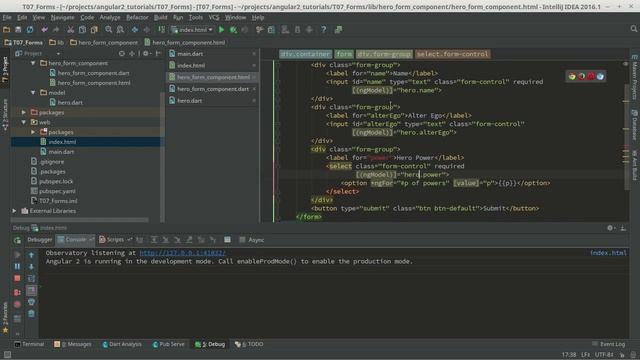The image size is (640, 360).
Task: Click the green Debug bug toolbar icon
Action: pos(233,30)
